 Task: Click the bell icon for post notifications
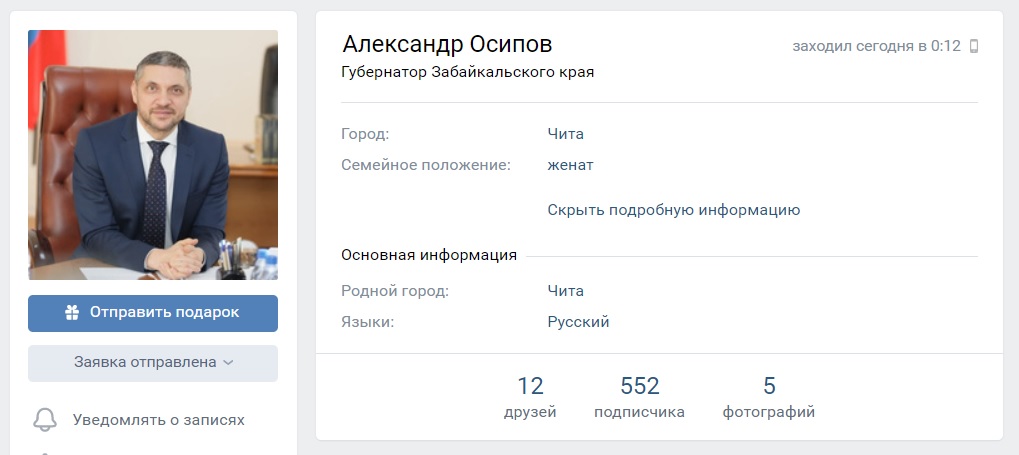[x=45, y=420]
